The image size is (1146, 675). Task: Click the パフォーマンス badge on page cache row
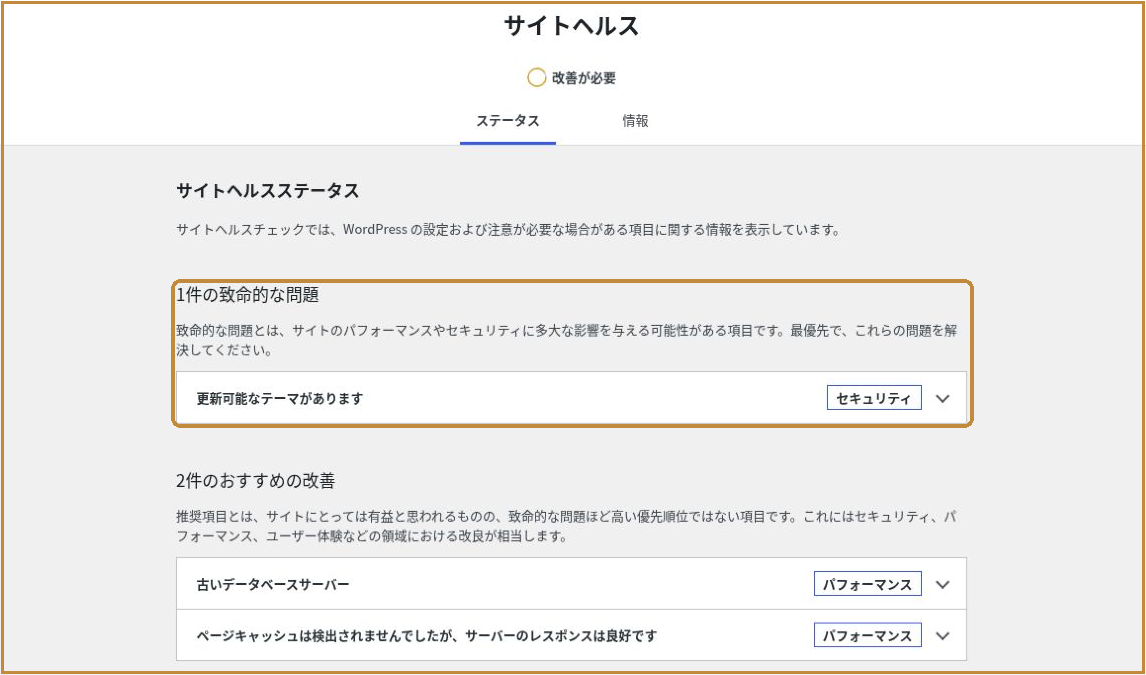click(x=868, y=636)
